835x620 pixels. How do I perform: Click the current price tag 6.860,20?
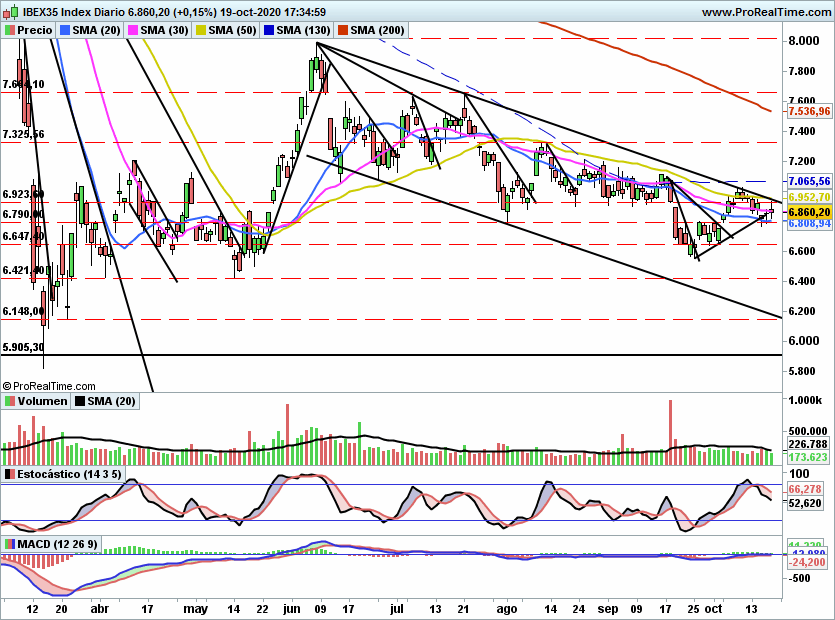coord(809,212)
